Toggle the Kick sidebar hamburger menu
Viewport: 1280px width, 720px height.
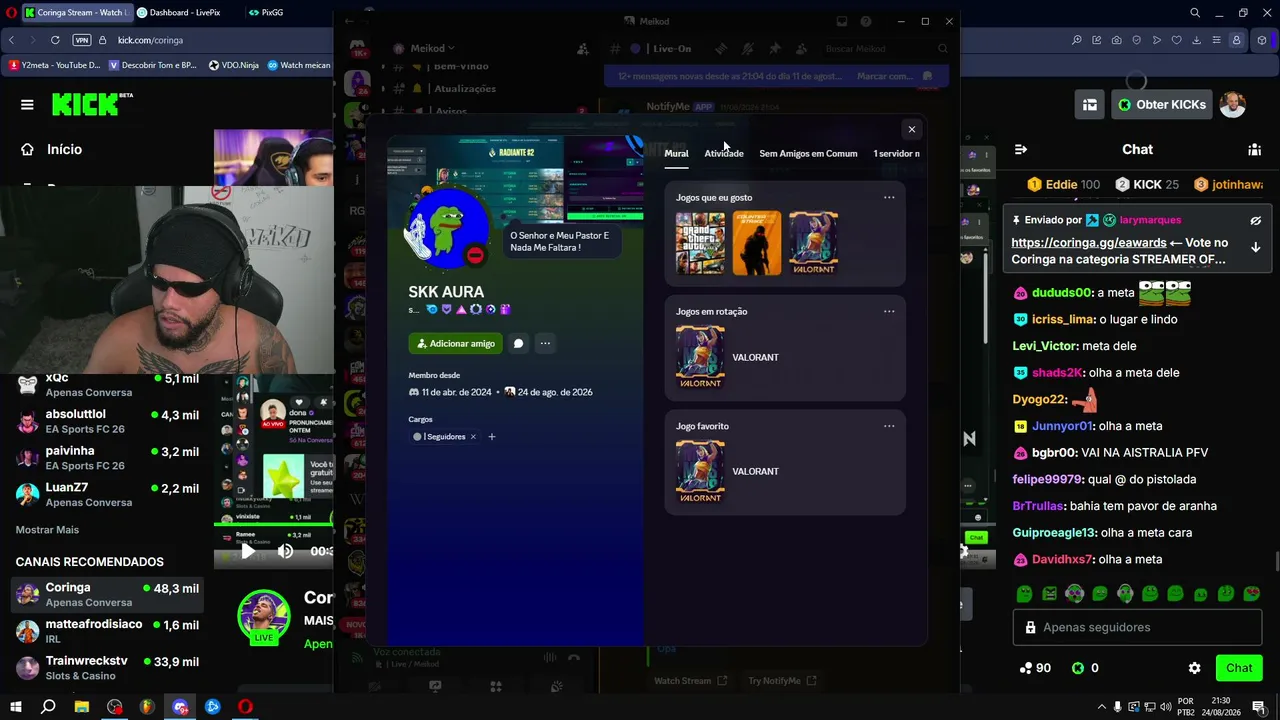pos(27,104)
